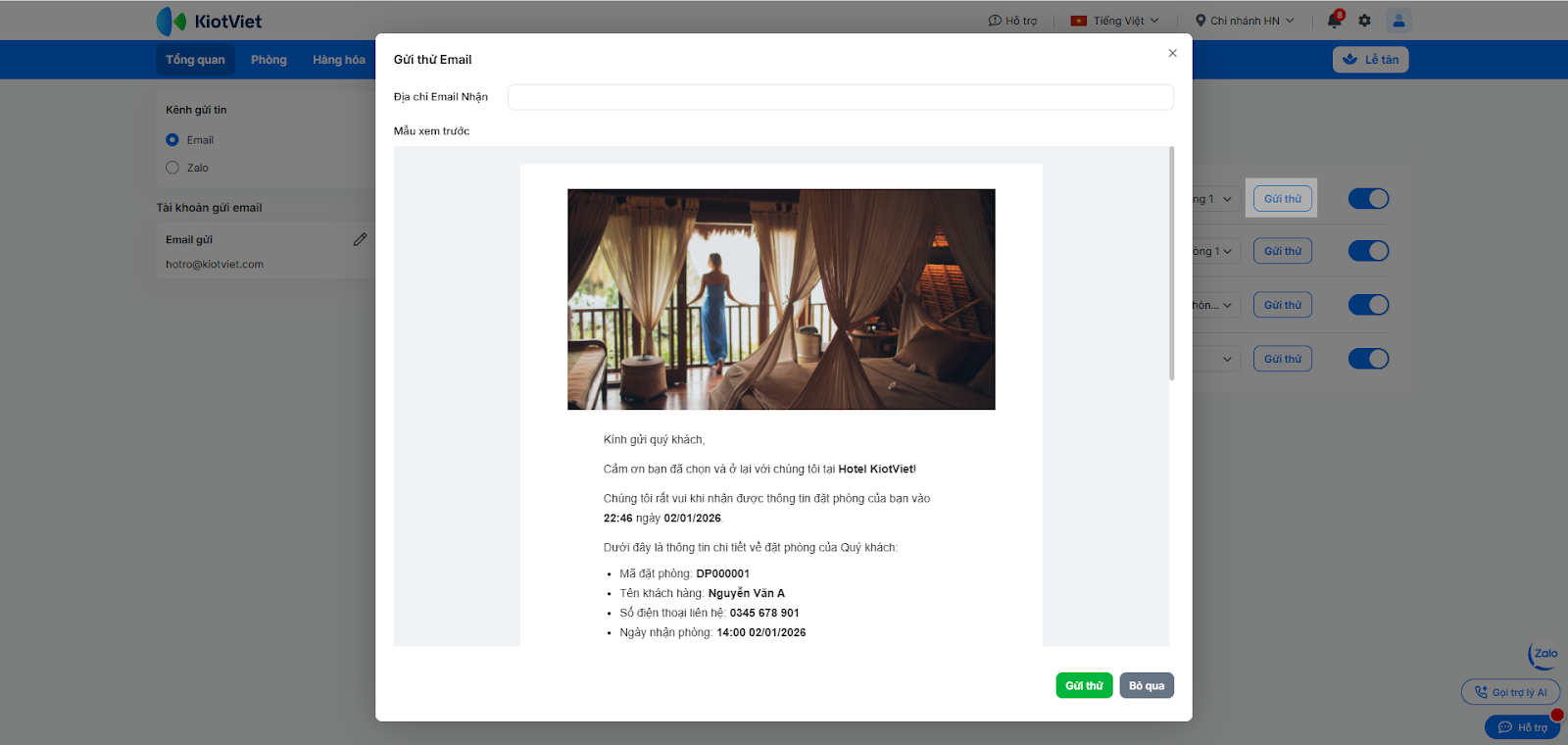
Task: Click the 'Tài khoản gửi email' heading
Action: 209,208
